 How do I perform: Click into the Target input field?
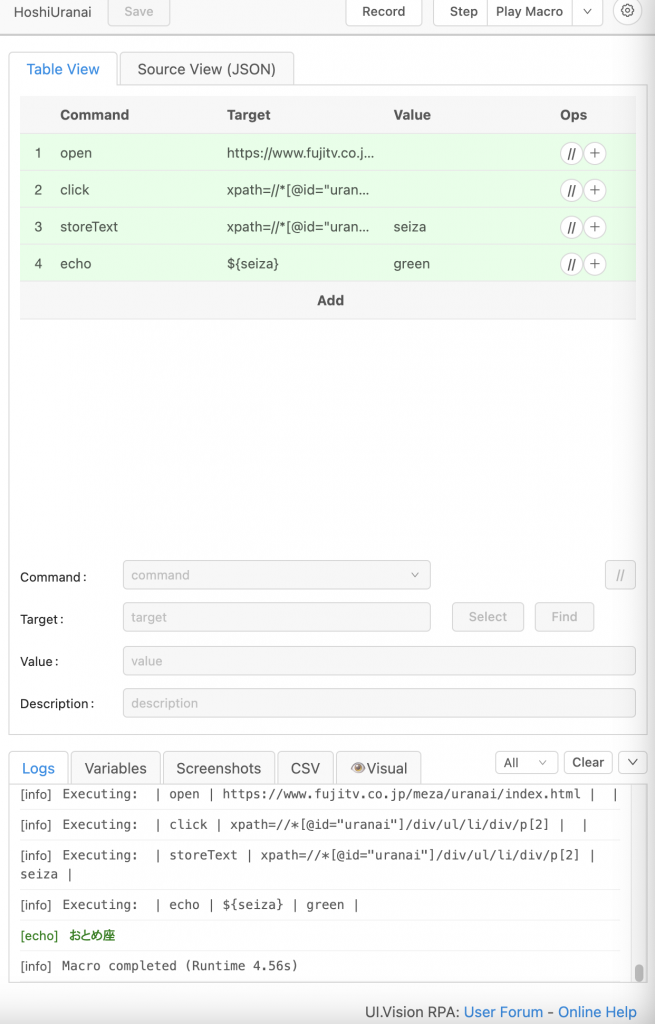[x=276, y=617]
